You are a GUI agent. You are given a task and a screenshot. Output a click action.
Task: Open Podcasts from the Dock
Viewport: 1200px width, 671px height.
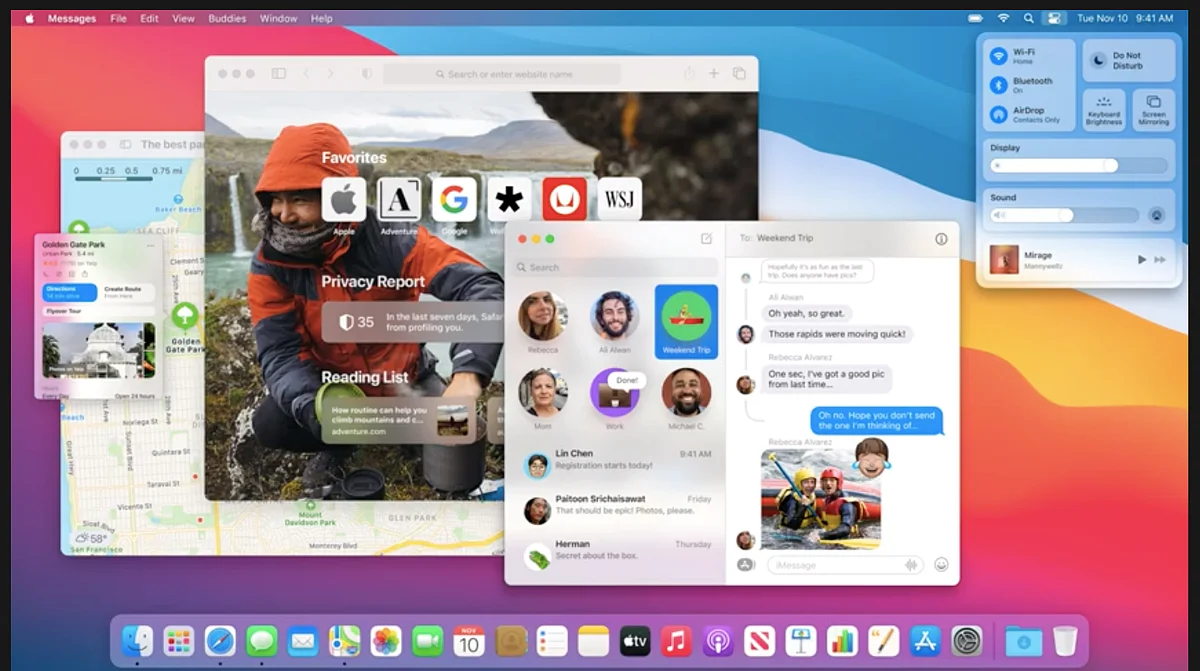tap(718, 641)
